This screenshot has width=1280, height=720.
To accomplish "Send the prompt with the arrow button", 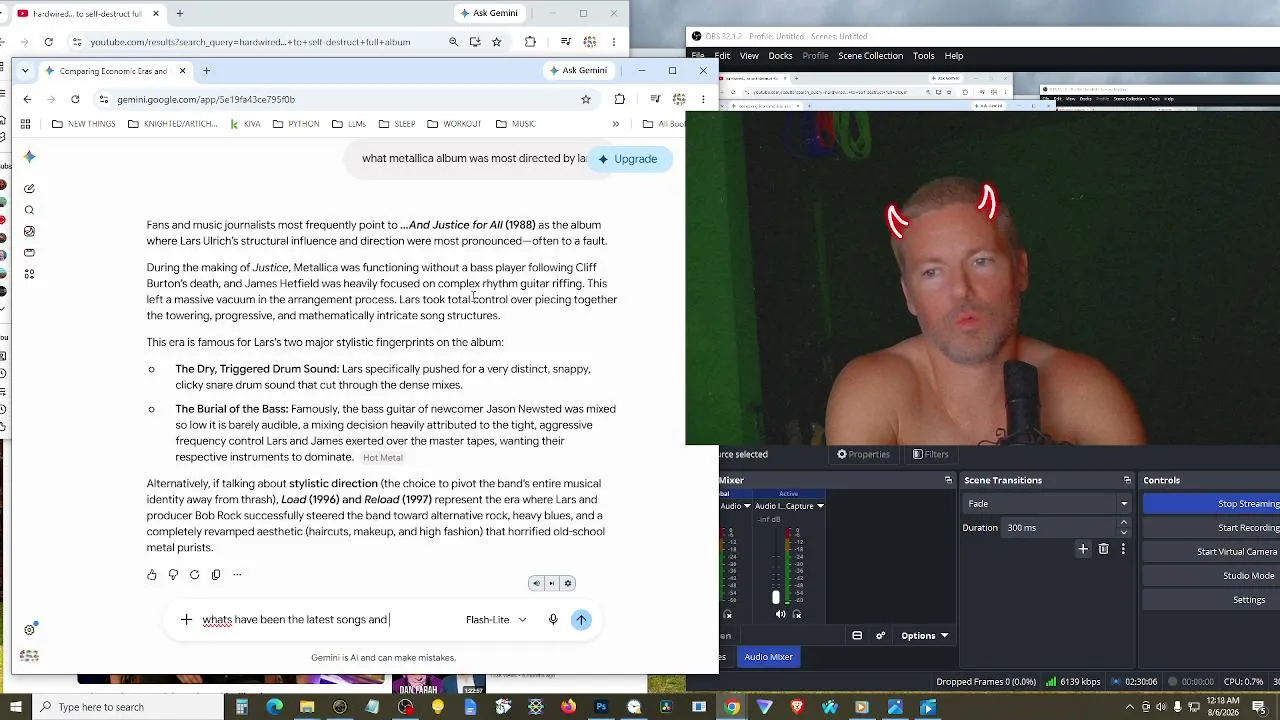I will click(581, 620).
